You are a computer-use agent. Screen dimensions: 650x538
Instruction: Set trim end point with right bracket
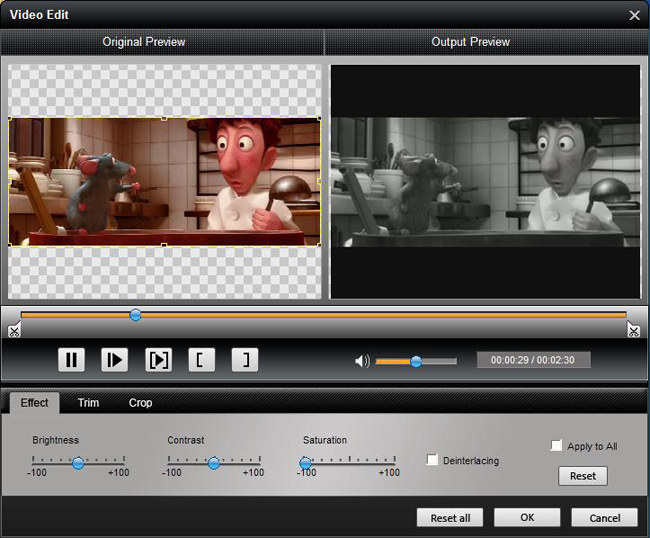(245, 360)
